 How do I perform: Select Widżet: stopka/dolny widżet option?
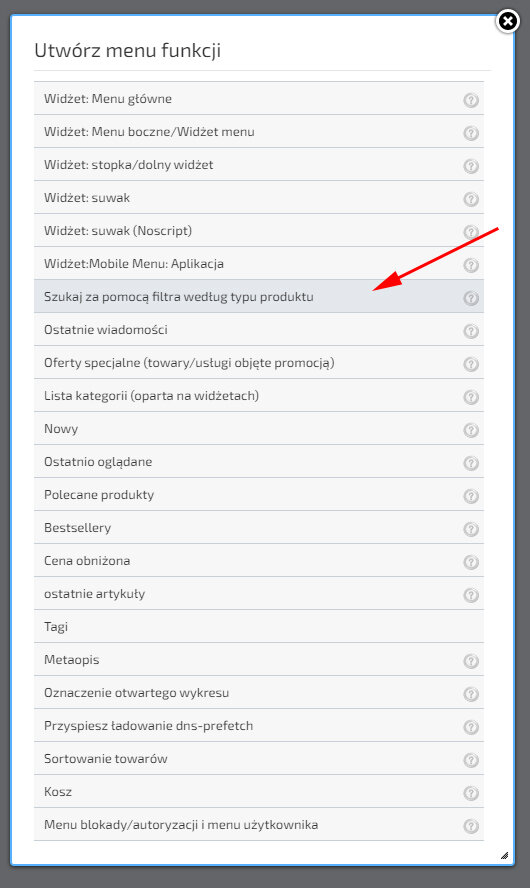pyautogui.click(x=259, y=164)
